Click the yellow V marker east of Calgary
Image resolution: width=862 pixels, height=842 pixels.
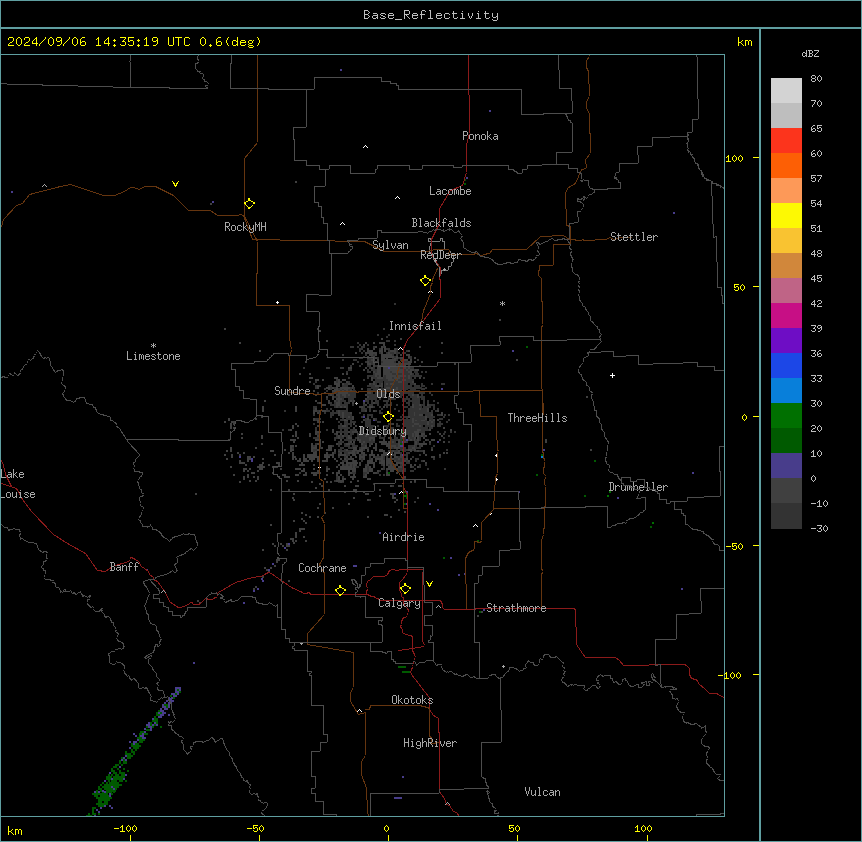click(x=429, y=584)
